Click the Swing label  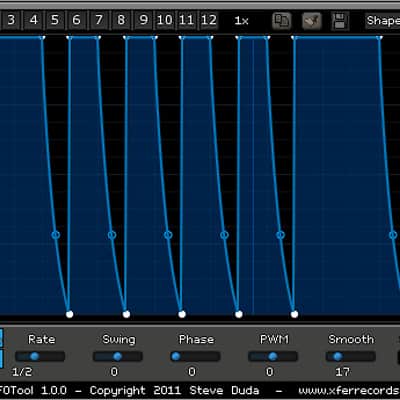(x=119, y=340)
